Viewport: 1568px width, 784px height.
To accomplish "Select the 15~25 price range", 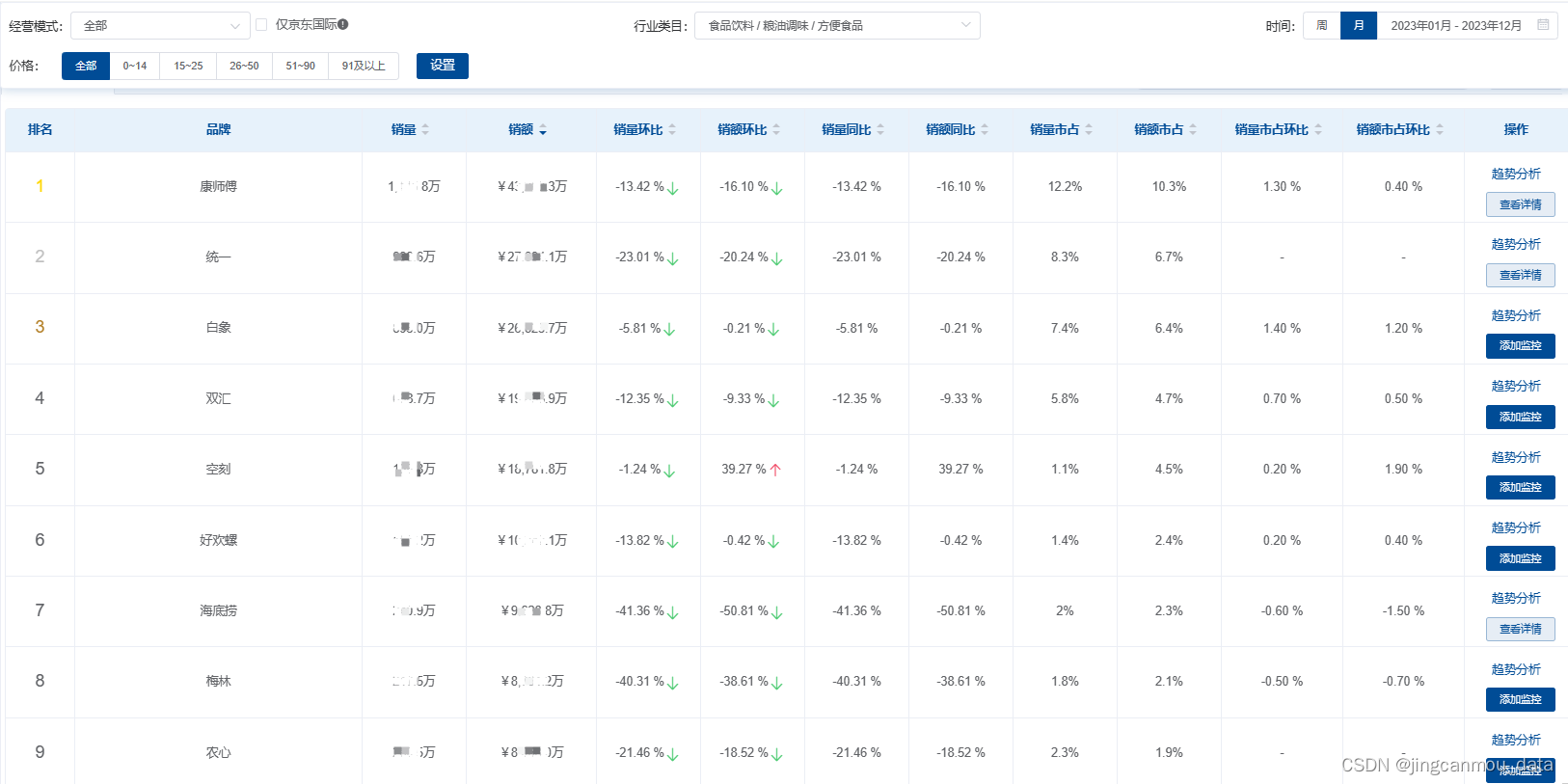I will coord(188,66).
